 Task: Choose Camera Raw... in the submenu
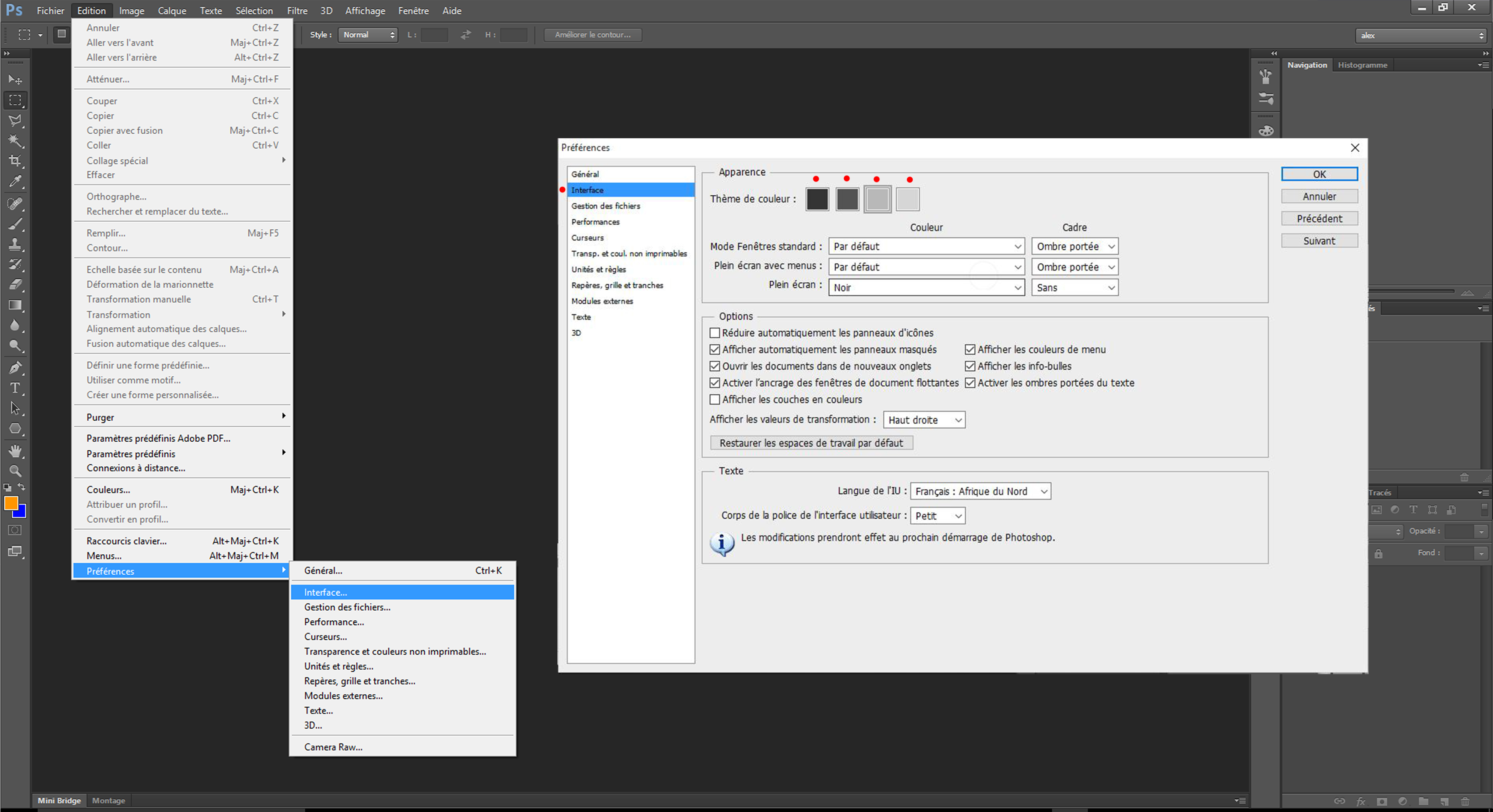click(x=402, y=747)
